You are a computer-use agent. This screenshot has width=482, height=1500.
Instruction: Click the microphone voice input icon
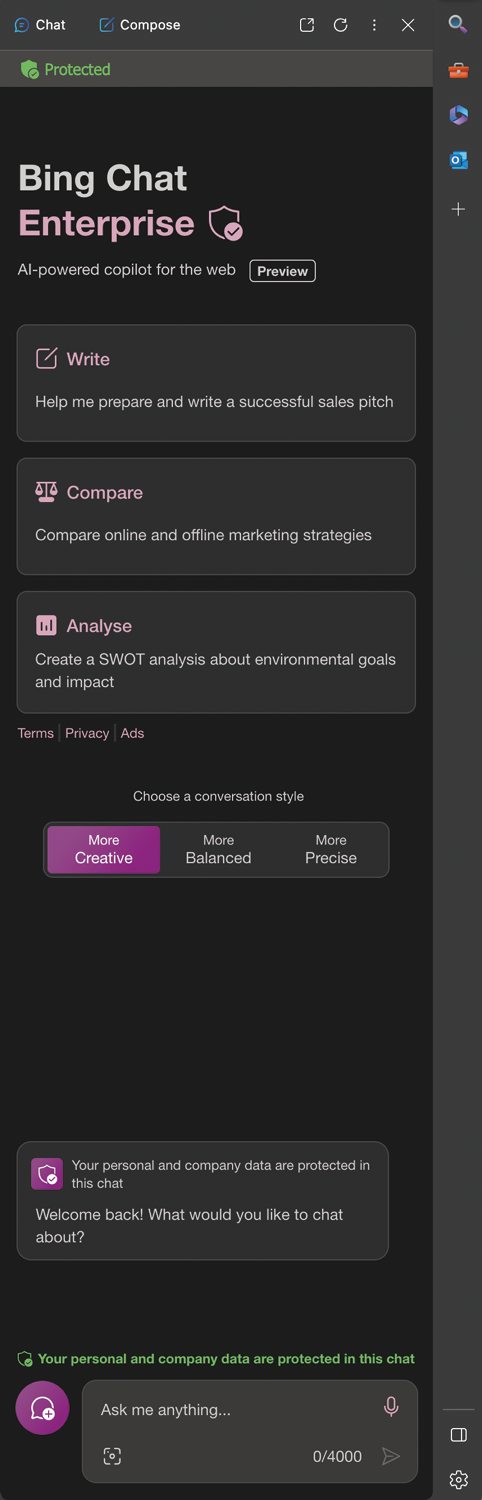(x=391, y=1407)
